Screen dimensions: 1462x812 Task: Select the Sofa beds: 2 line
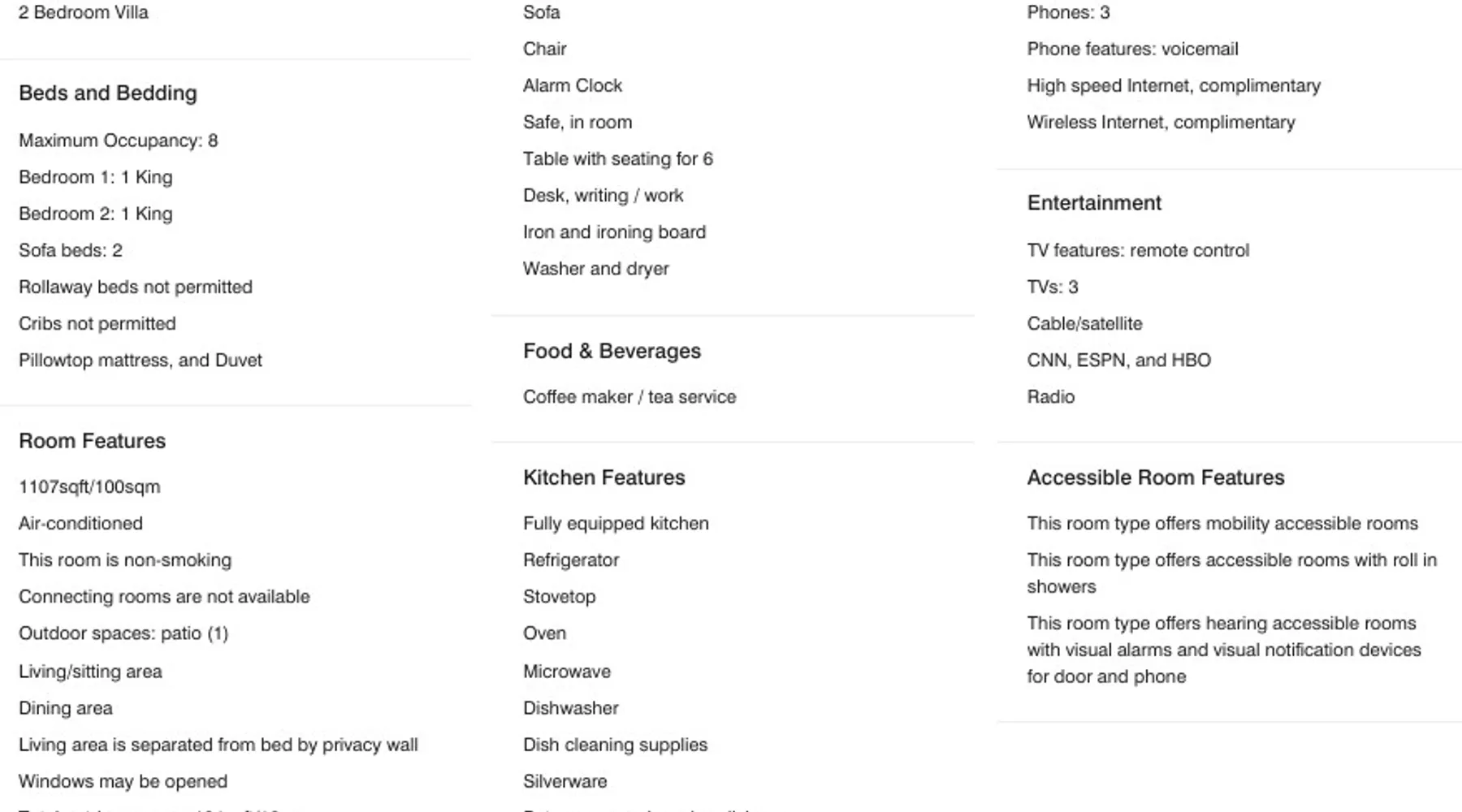(x=71, y=250)
